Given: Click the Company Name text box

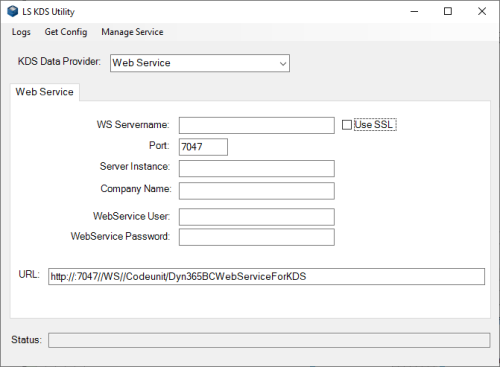Looking at the screenshot, I should coord(257,191).
